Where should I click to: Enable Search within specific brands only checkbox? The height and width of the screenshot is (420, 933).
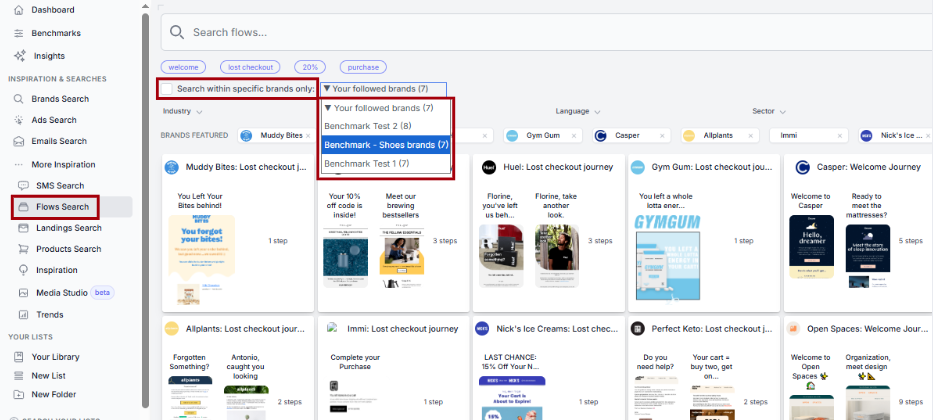point(167,89)
